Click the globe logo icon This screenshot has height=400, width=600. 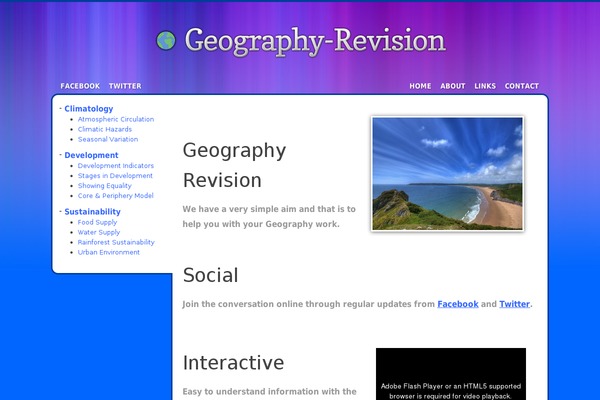[x=166, y=40]
